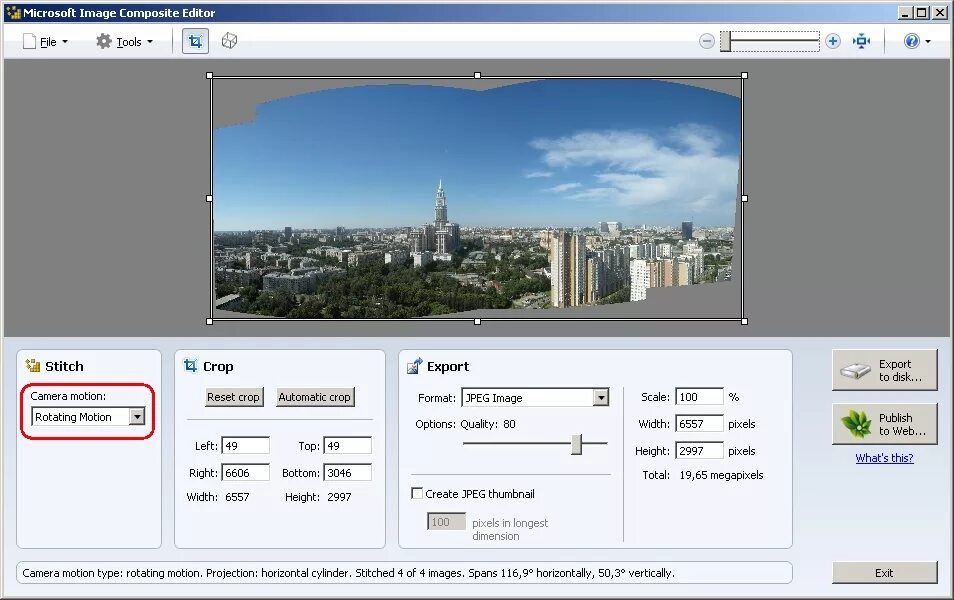
Task: Click the Bottom crop value field
Action: 347,473
